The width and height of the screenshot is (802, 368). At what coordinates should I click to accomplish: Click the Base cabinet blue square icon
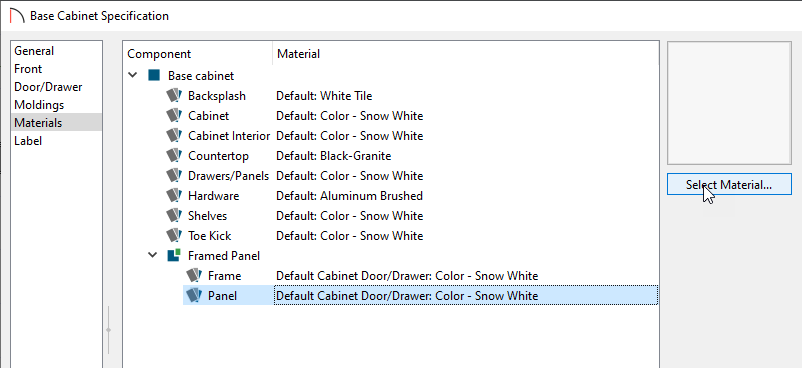154,76
